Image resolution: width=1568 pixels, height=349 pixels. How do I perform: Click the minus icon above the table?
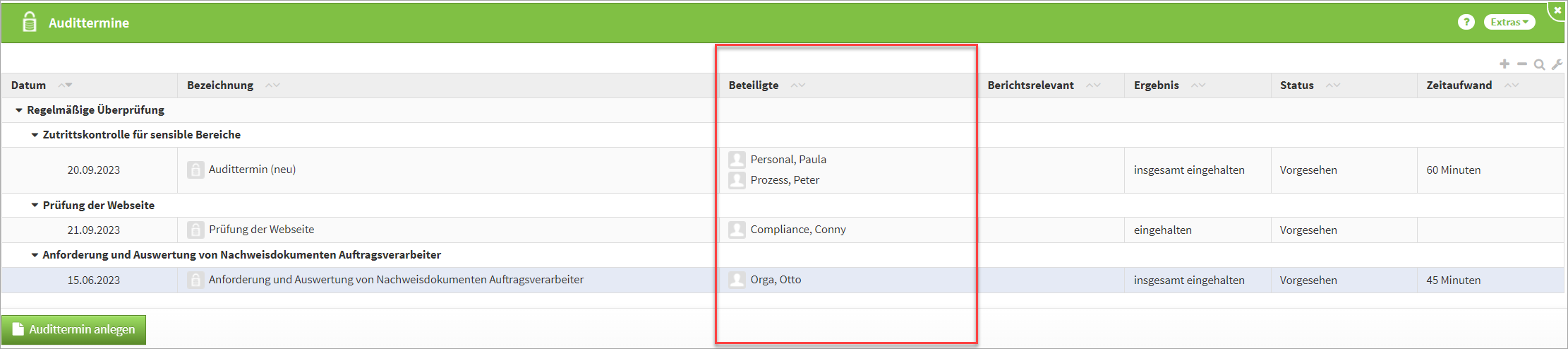tap(1522, 64)
